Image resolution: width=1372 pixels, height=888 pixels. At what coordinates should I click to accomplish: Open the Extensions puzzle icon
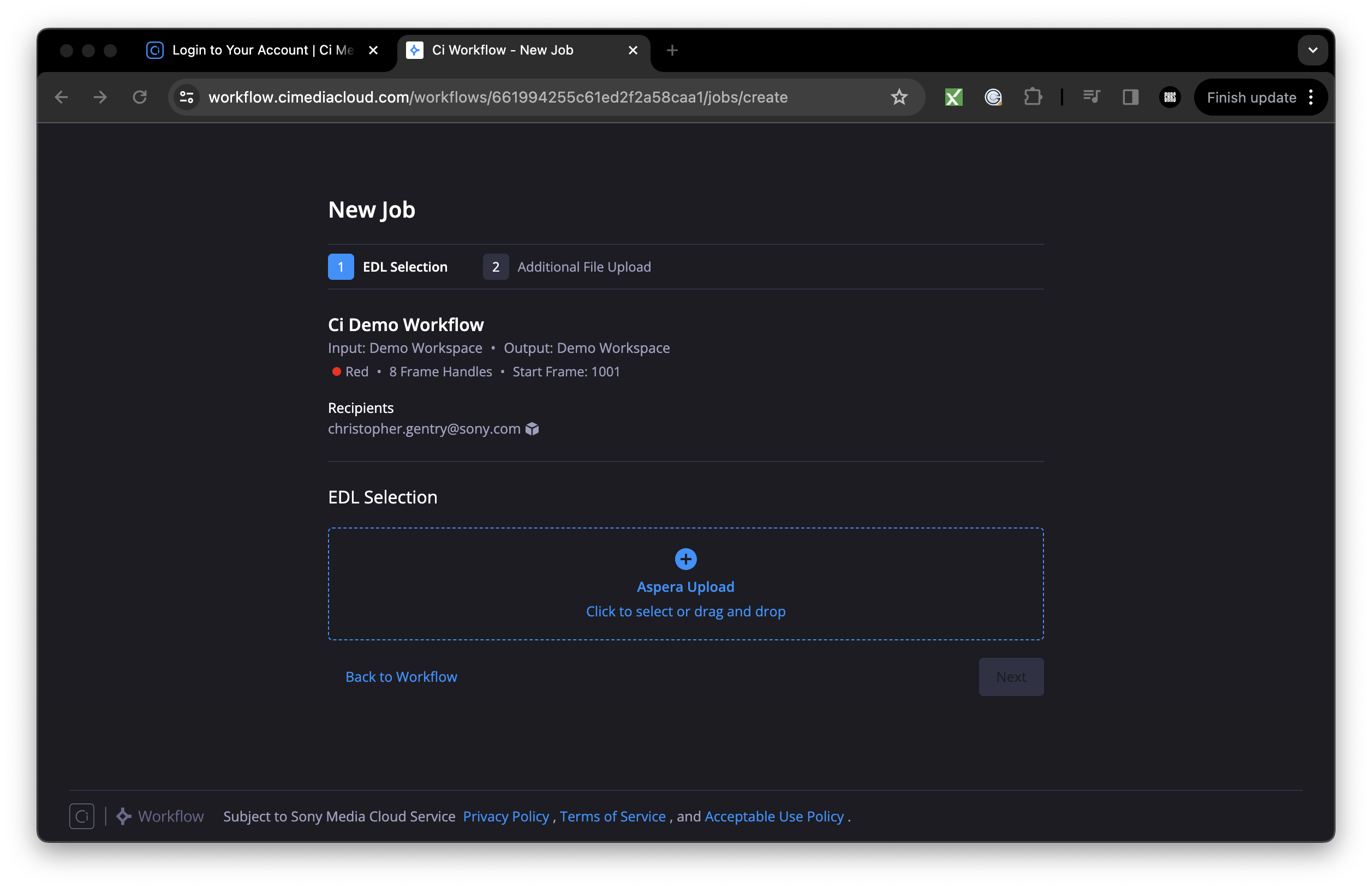click(1033, 97)
